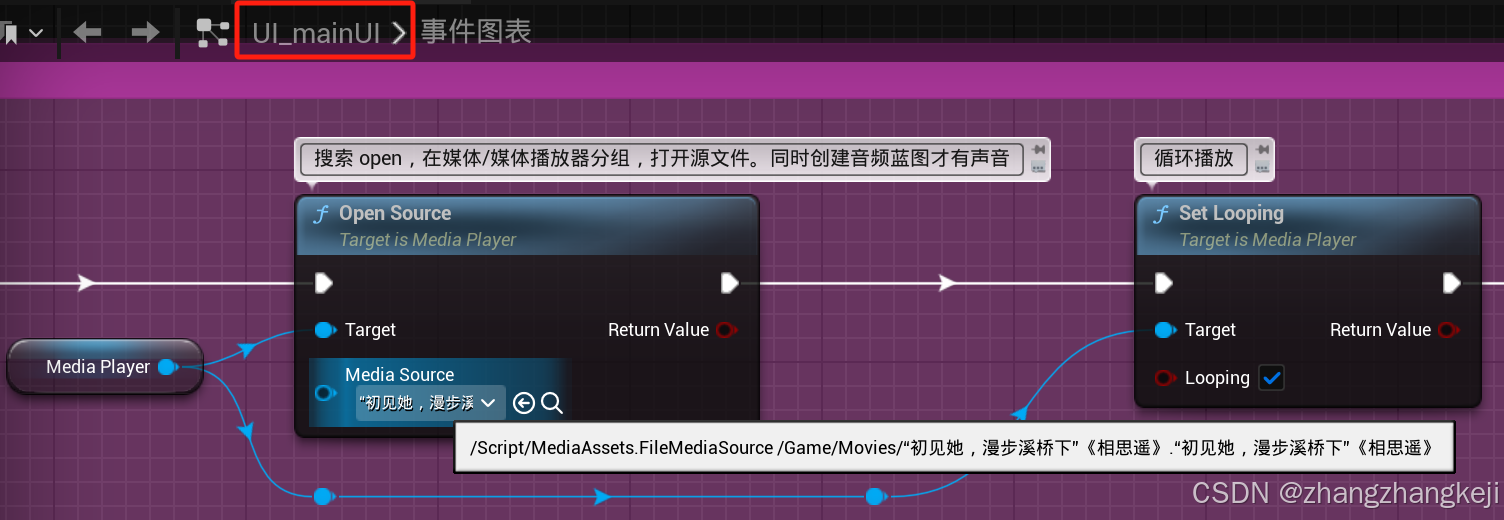1504x520 pixels.
Task: Pin the Open Source node comment
Action: [1038, 150]
